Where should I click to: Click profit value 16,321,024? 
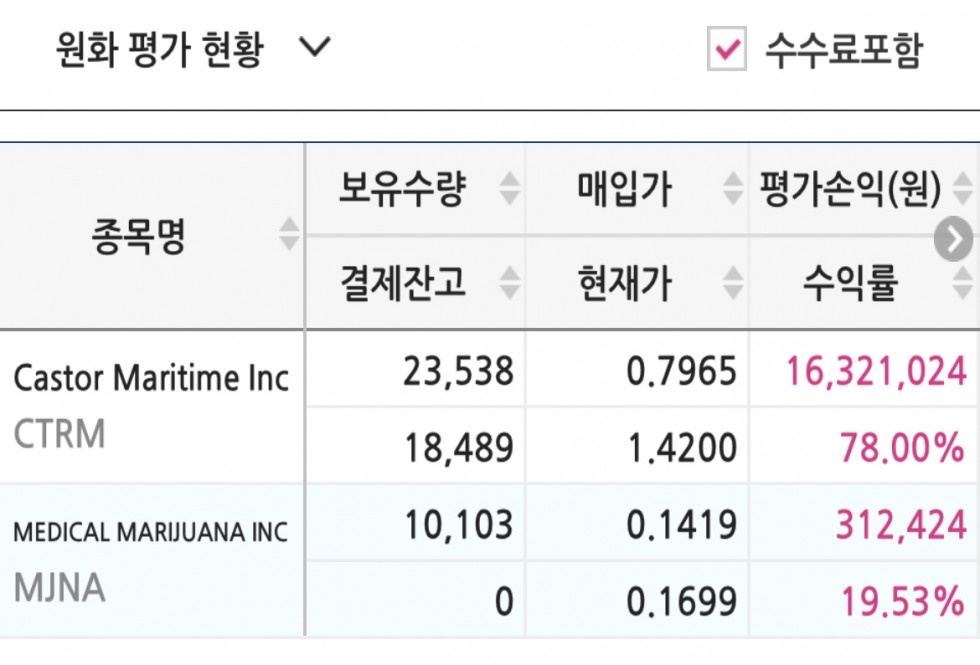point(876,371)
